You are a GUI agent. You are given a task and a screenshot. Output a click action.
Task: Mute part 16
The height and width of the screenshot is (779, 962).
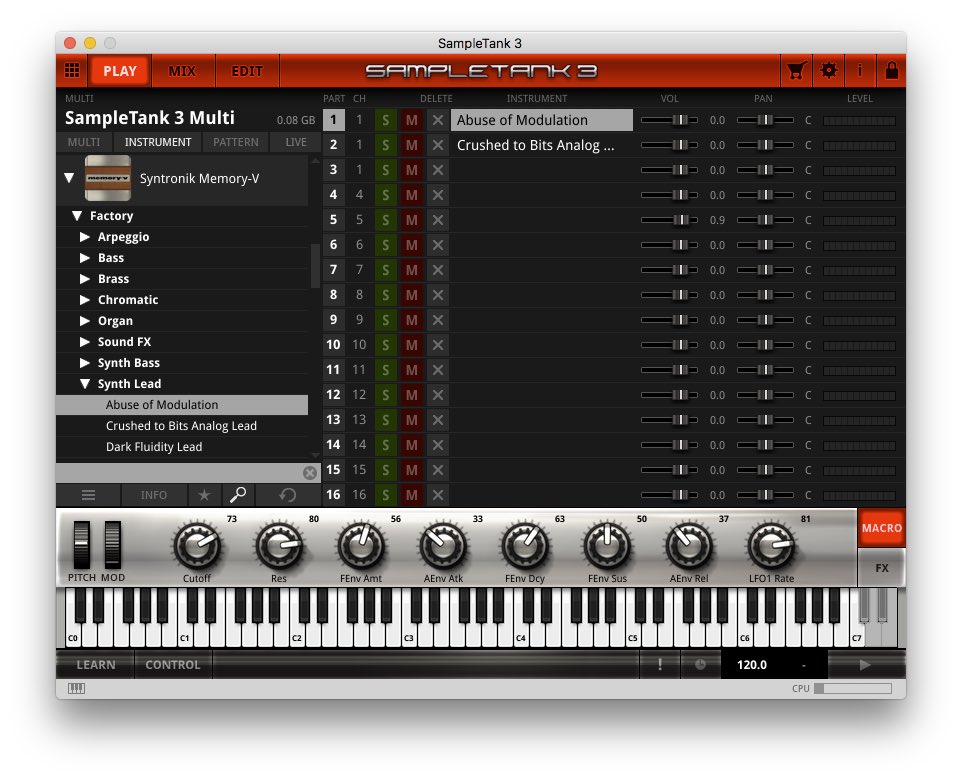412,495
